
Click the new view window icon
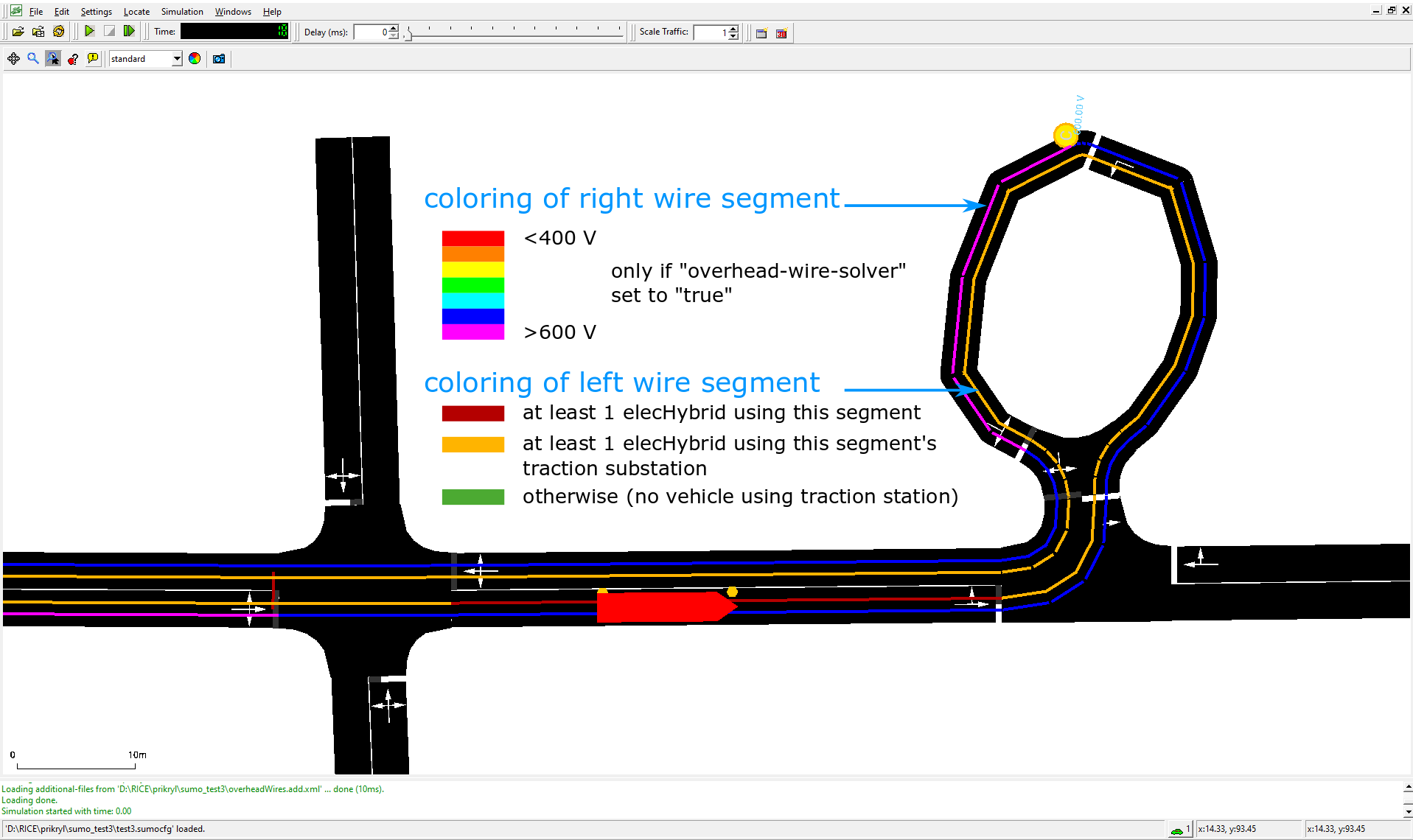(761, 32)
